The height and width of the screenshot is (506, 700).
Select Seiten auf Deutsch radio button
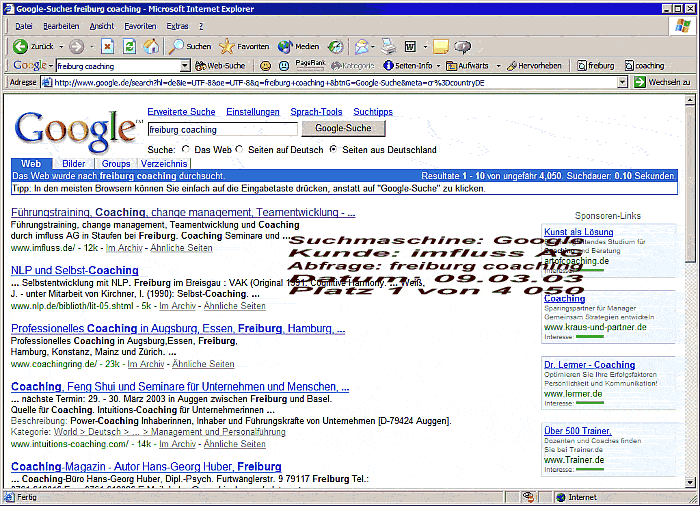pyautogui.click(x=239, y=149)
